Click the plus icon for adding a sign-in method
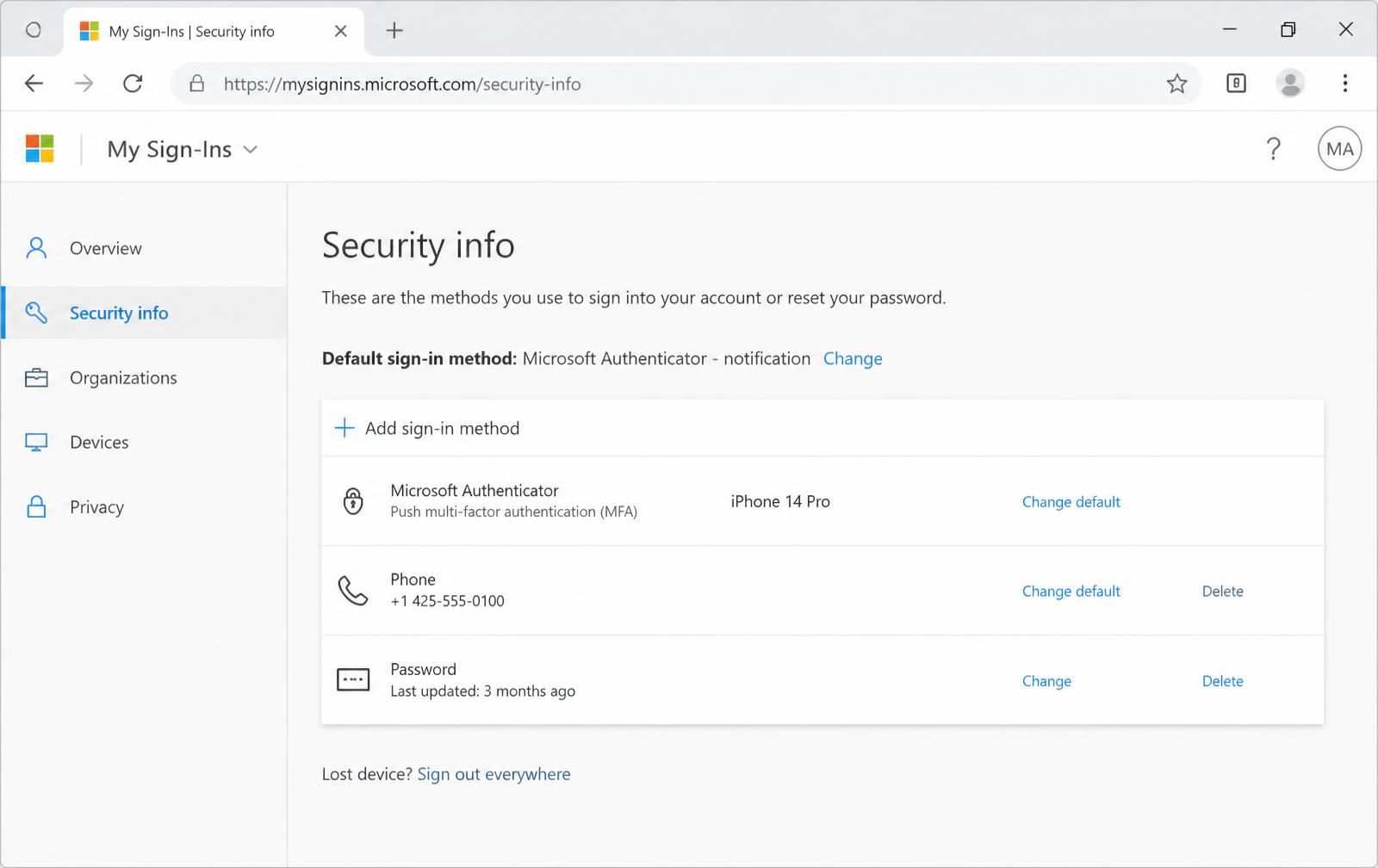 tap(344, 428)
